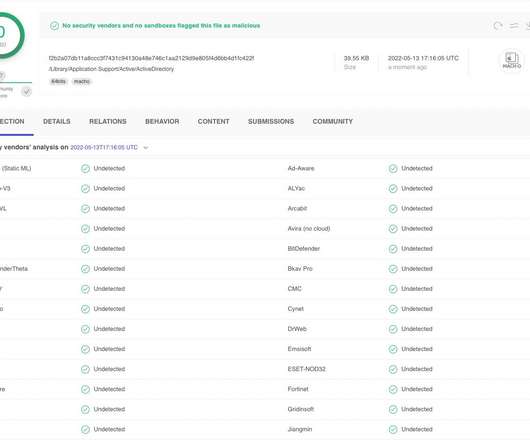This screenshot has height=442, width=530.
Task: Click the 2022-05-13T17:16:05 UTC analysis date link
Action: click(x=104, y=148)
